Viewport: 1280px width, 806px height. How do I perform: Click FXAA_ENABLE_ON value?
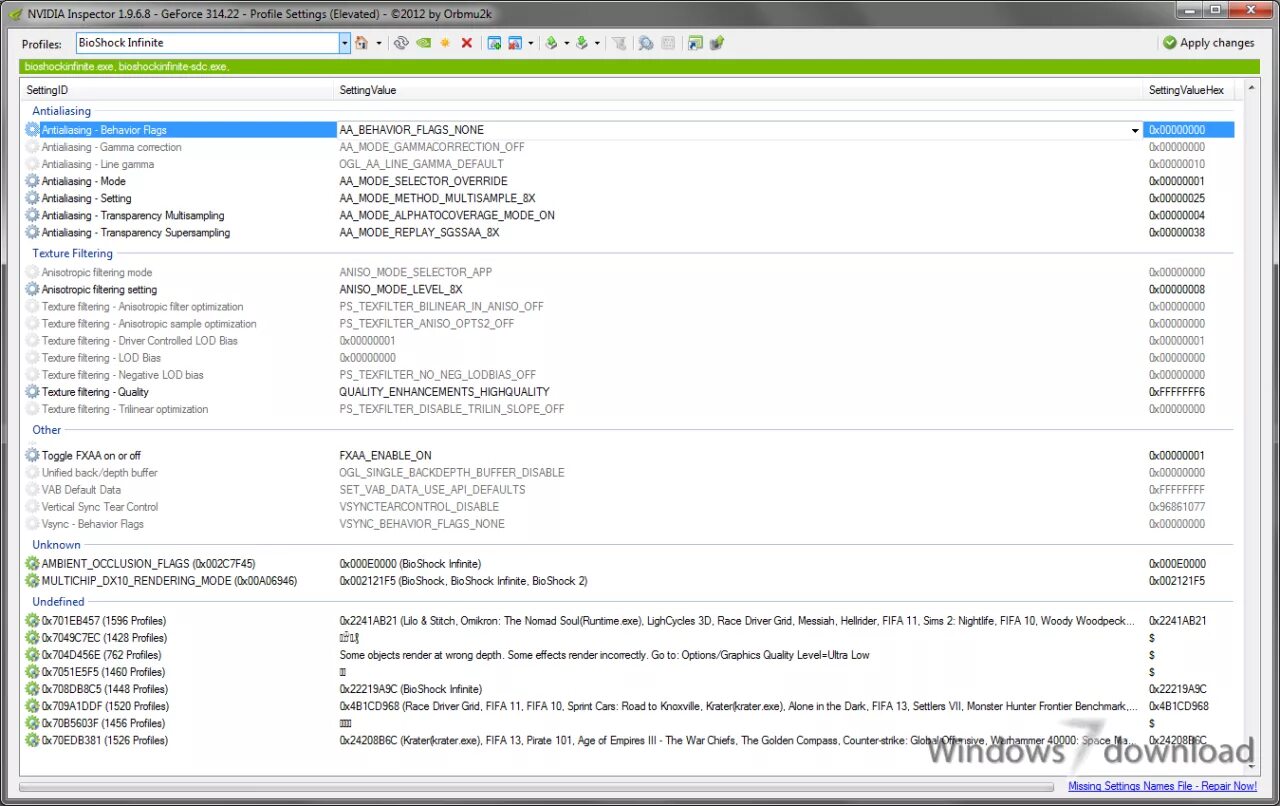coord(385,455)
